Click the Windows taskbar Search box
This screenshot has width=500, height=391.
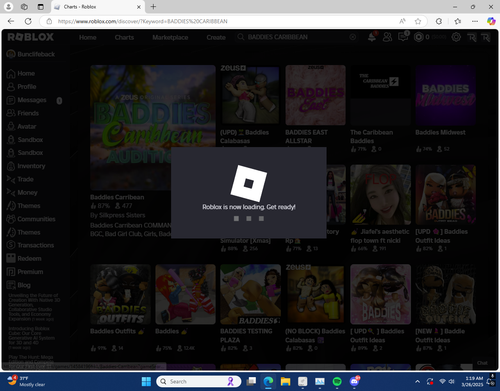(x=199, y=381)
